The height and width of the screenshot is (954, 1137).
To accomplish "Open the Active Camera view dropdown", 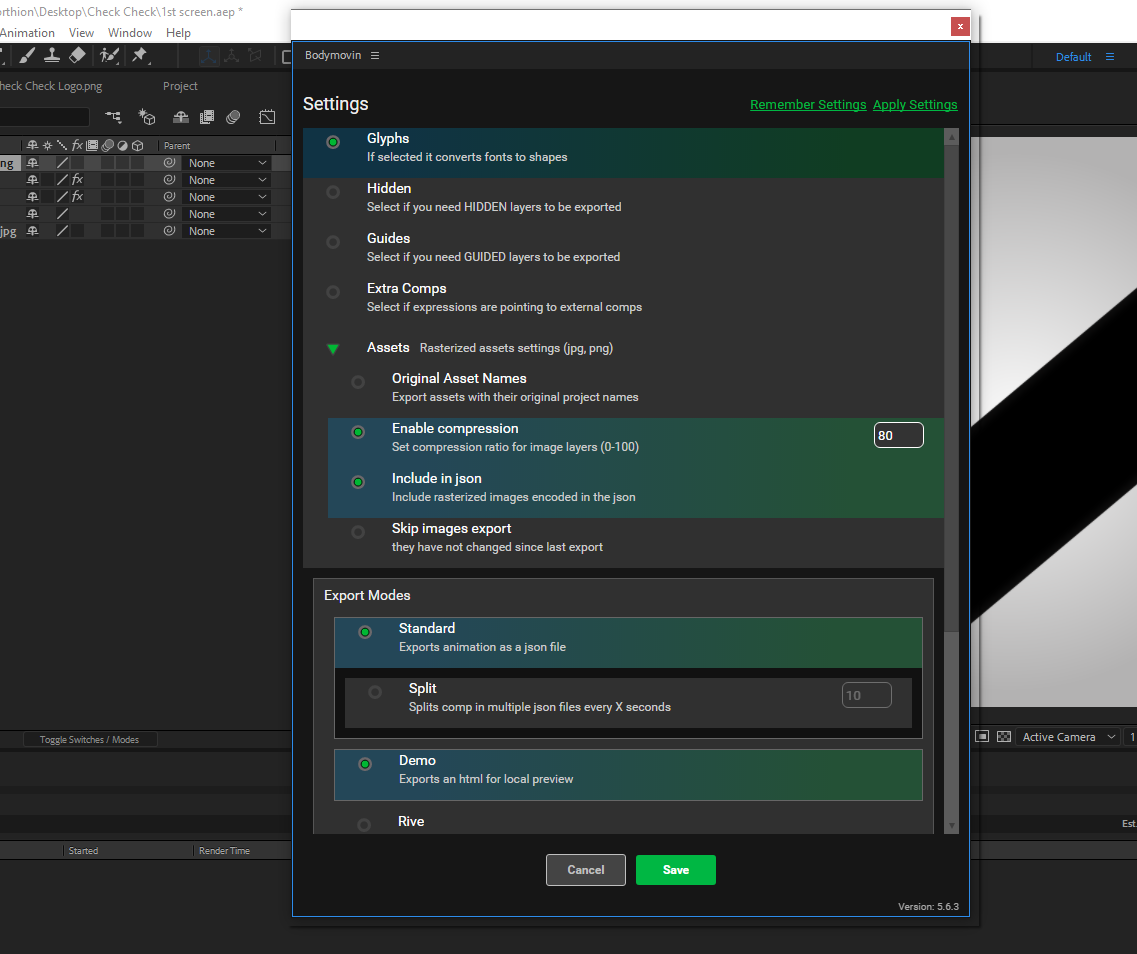I will click(1068, 737).
